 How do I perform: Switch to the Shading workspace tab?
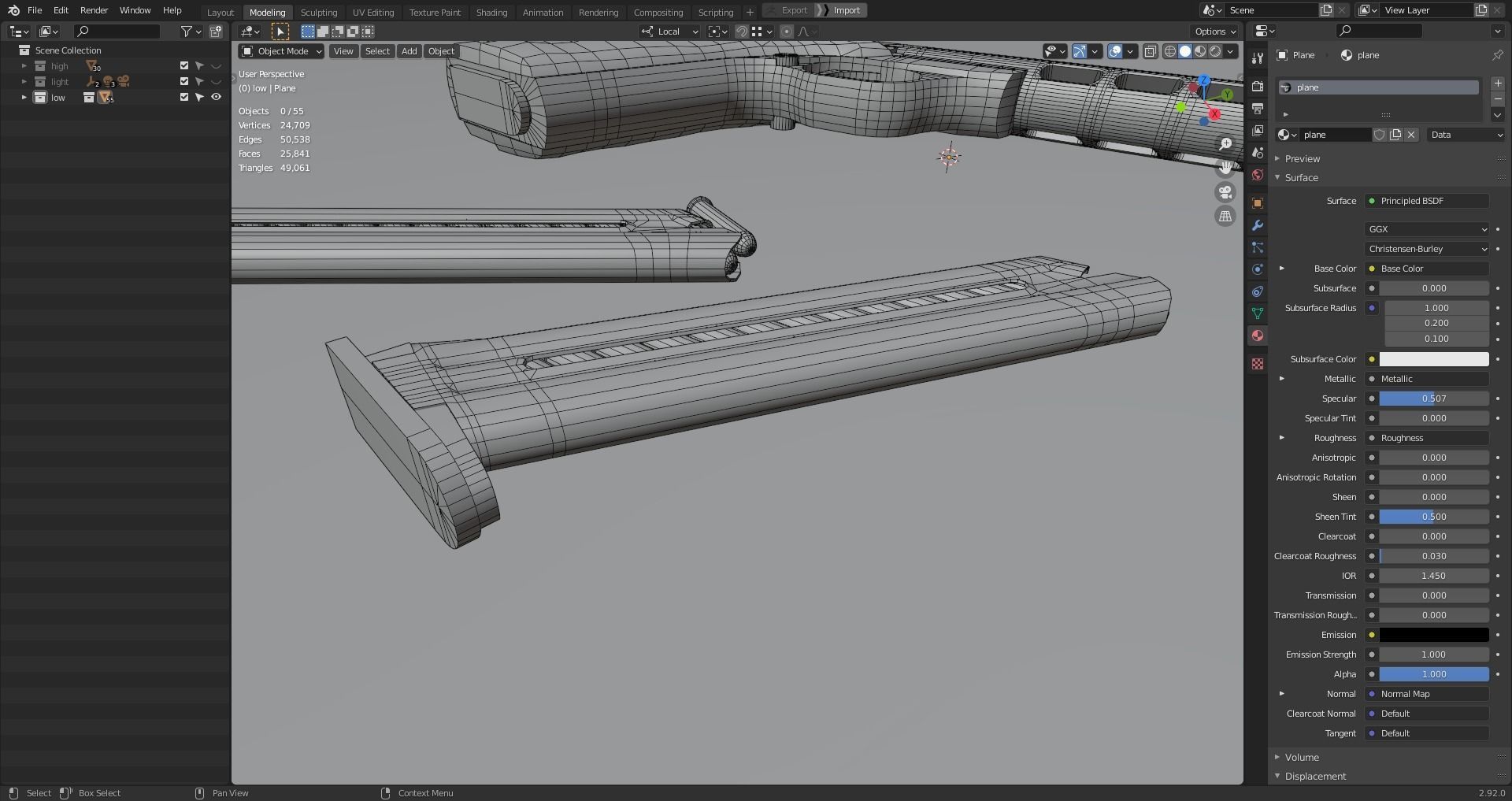point(491,12)
